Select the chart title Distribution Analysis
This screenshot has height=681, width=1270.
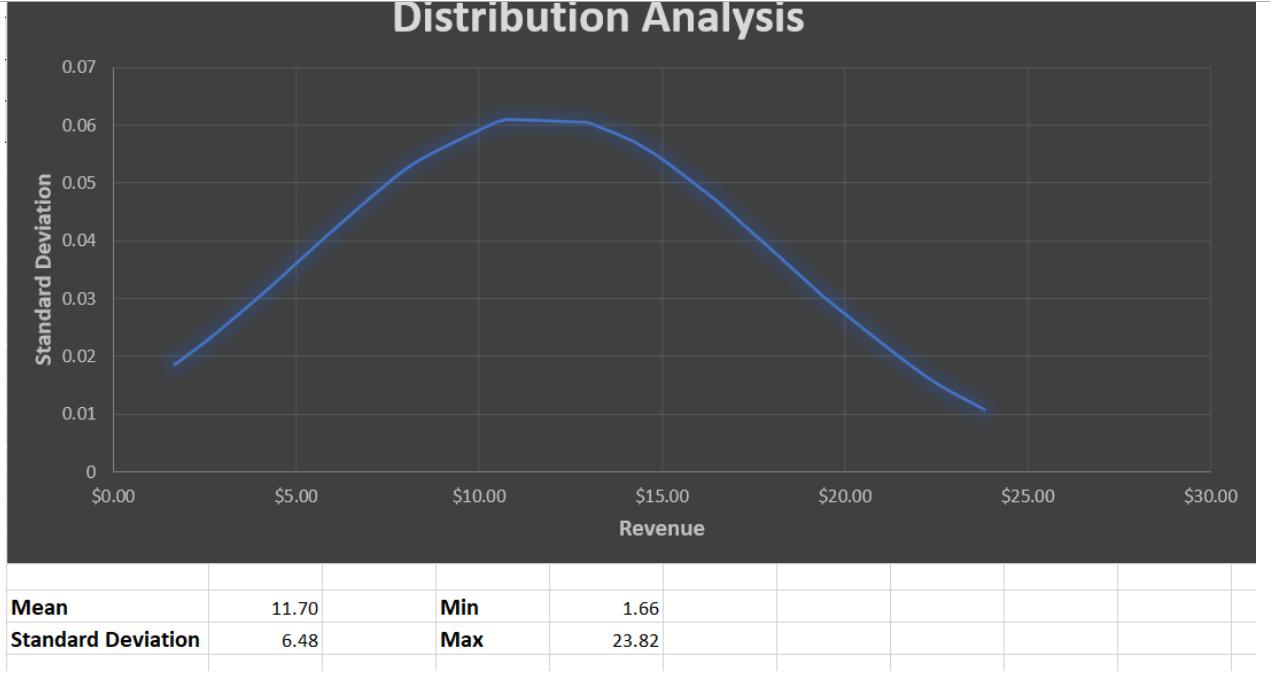[x=600, y=17]
